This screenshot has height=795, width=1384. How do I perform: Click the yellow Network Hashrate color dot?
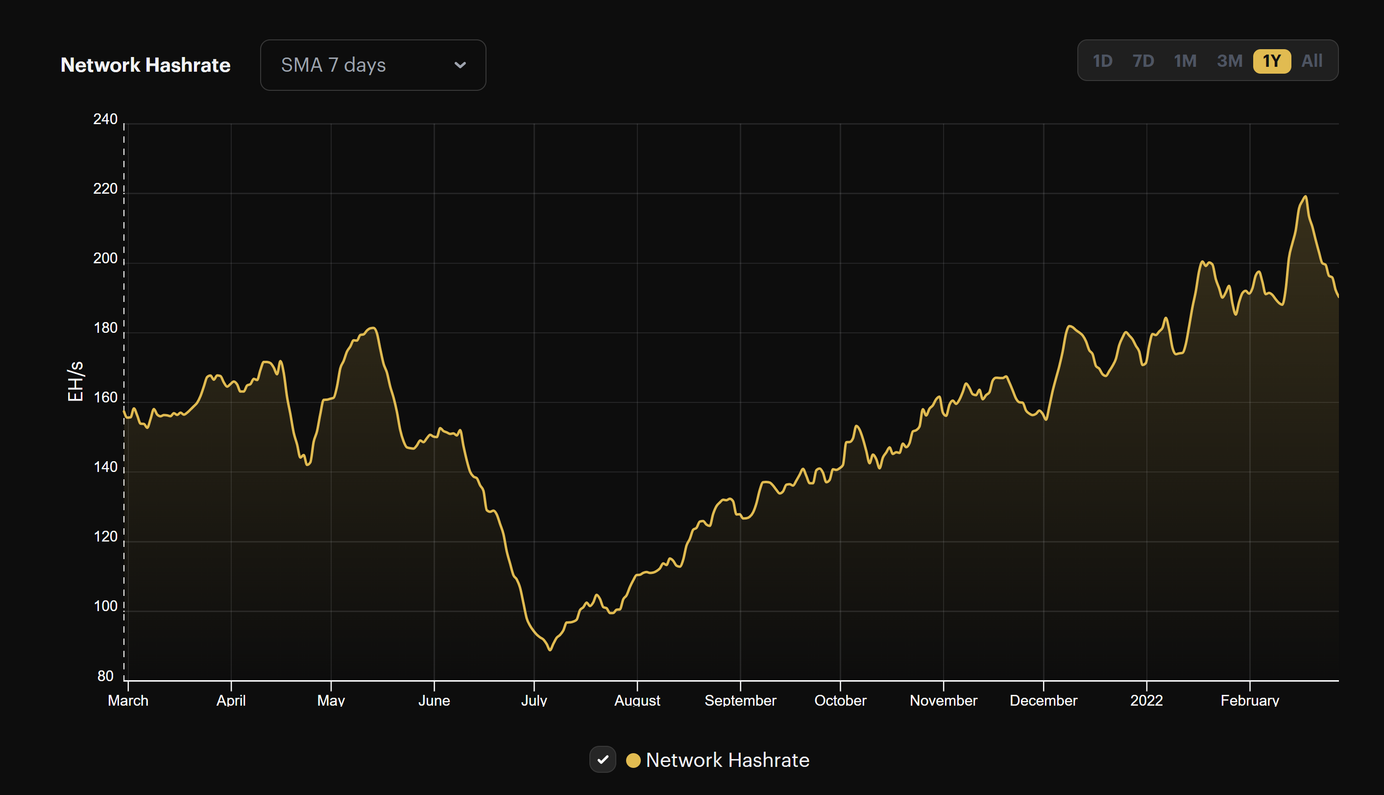[632, 760]
